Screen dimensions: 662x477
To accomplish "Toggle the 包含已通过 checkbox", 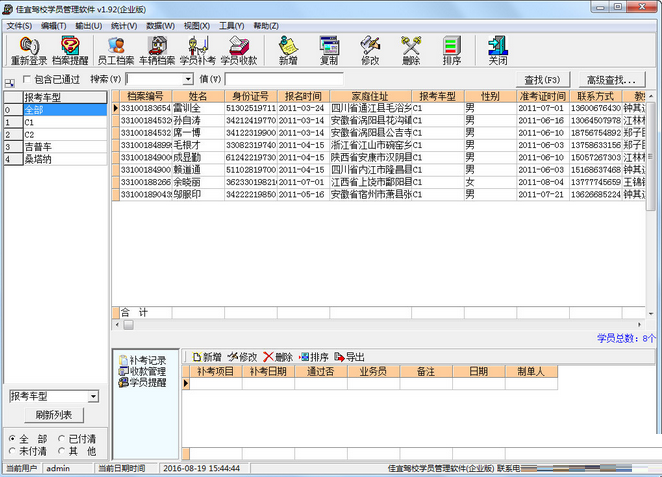I will click(x=27, y=79).
